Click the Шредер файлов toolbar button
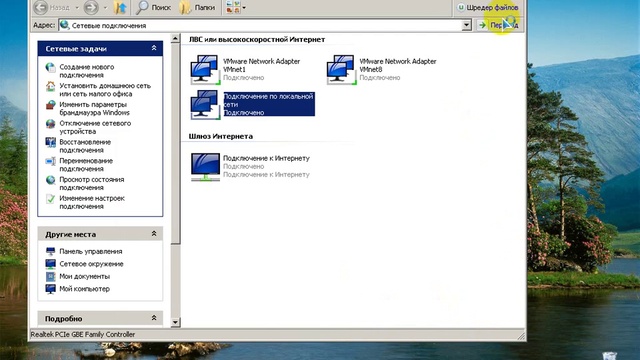Viewport: 640px width, 360px height. tap(488, 7)
